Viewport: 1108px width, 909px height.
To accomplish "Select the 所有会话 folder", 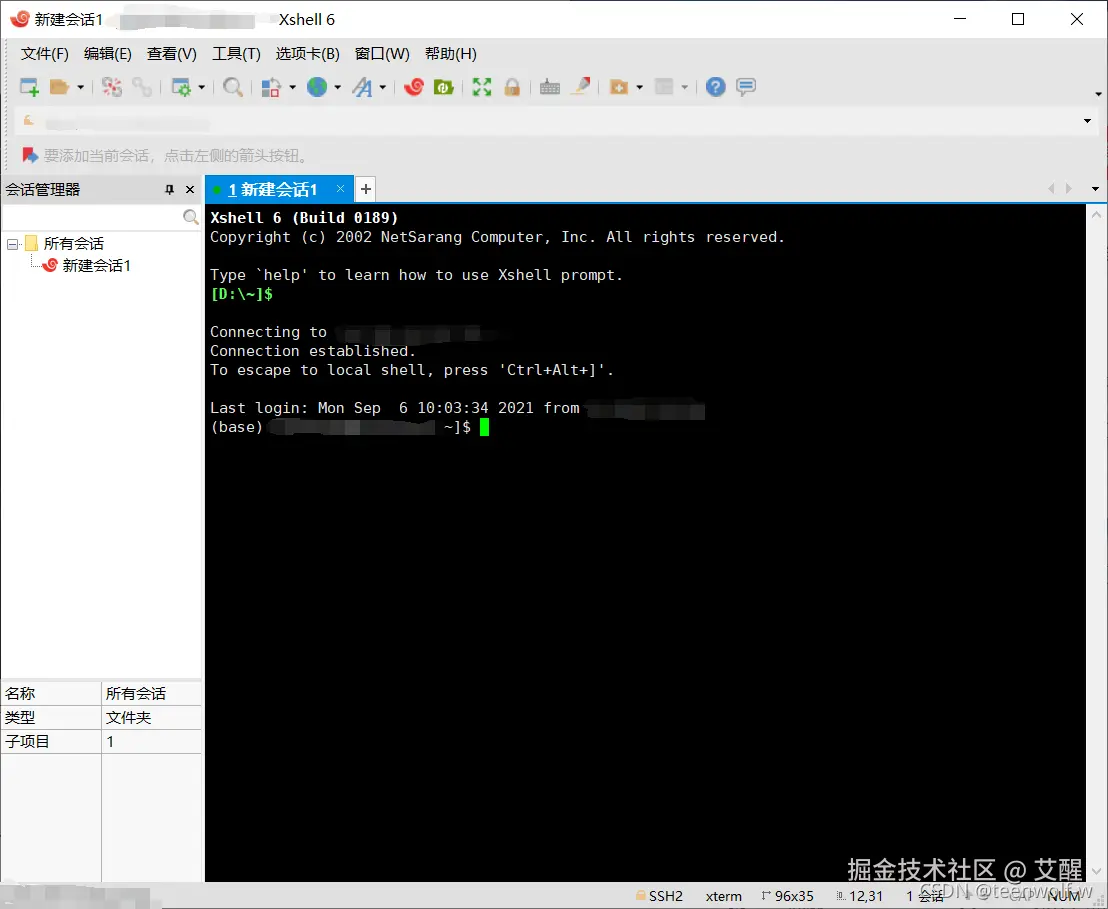I will tap(73, 244).
